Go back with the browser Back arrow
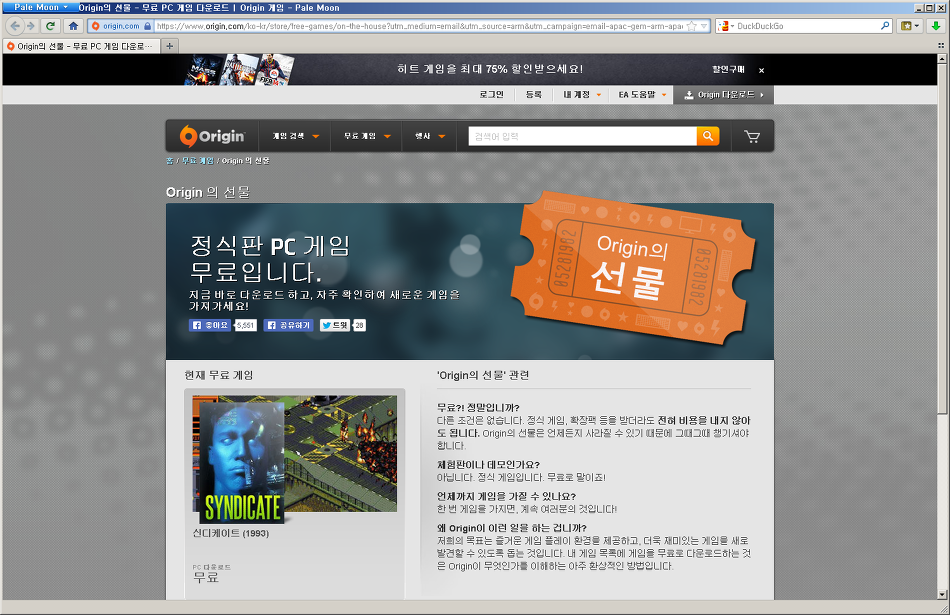950x615 pixels. (x=15, y=26)
